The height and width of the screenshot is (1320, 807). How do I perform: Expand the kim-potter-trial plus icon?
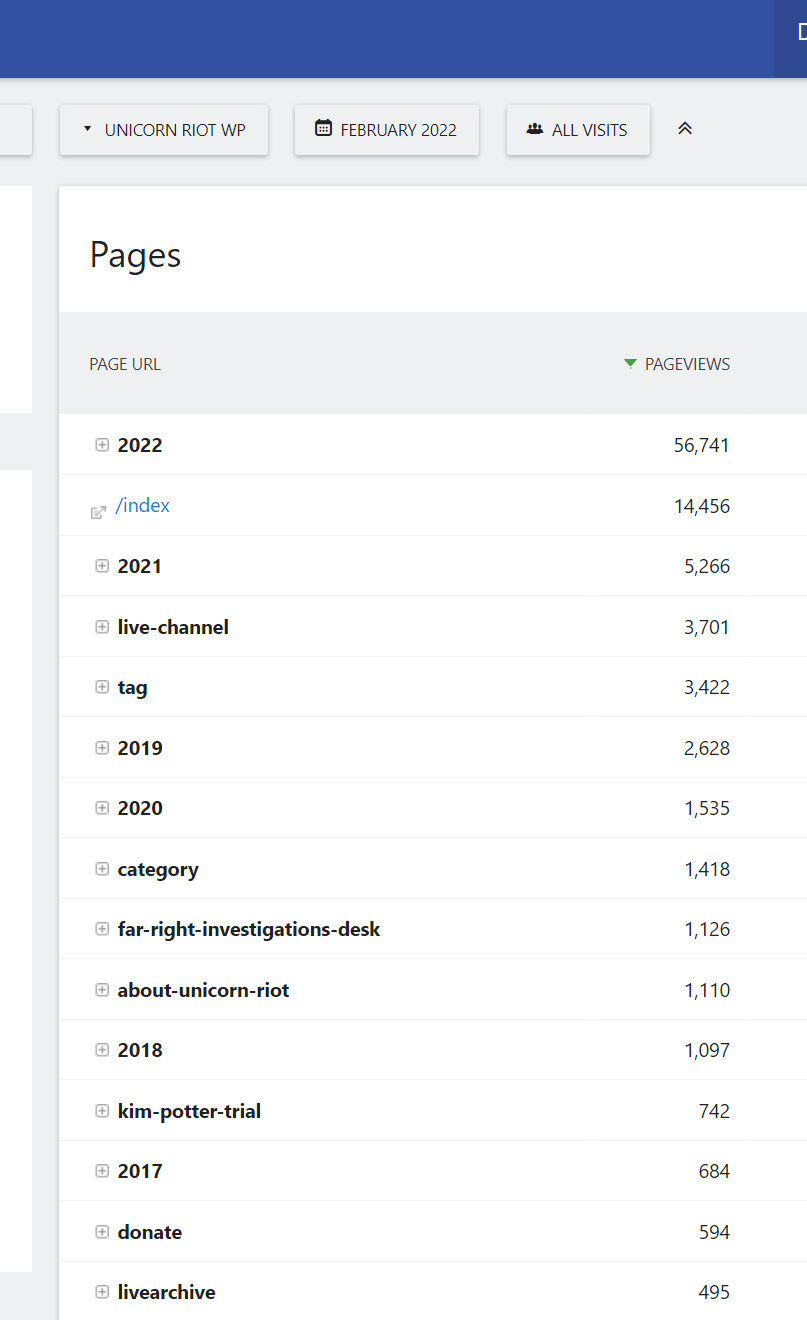click(102, 1111)
